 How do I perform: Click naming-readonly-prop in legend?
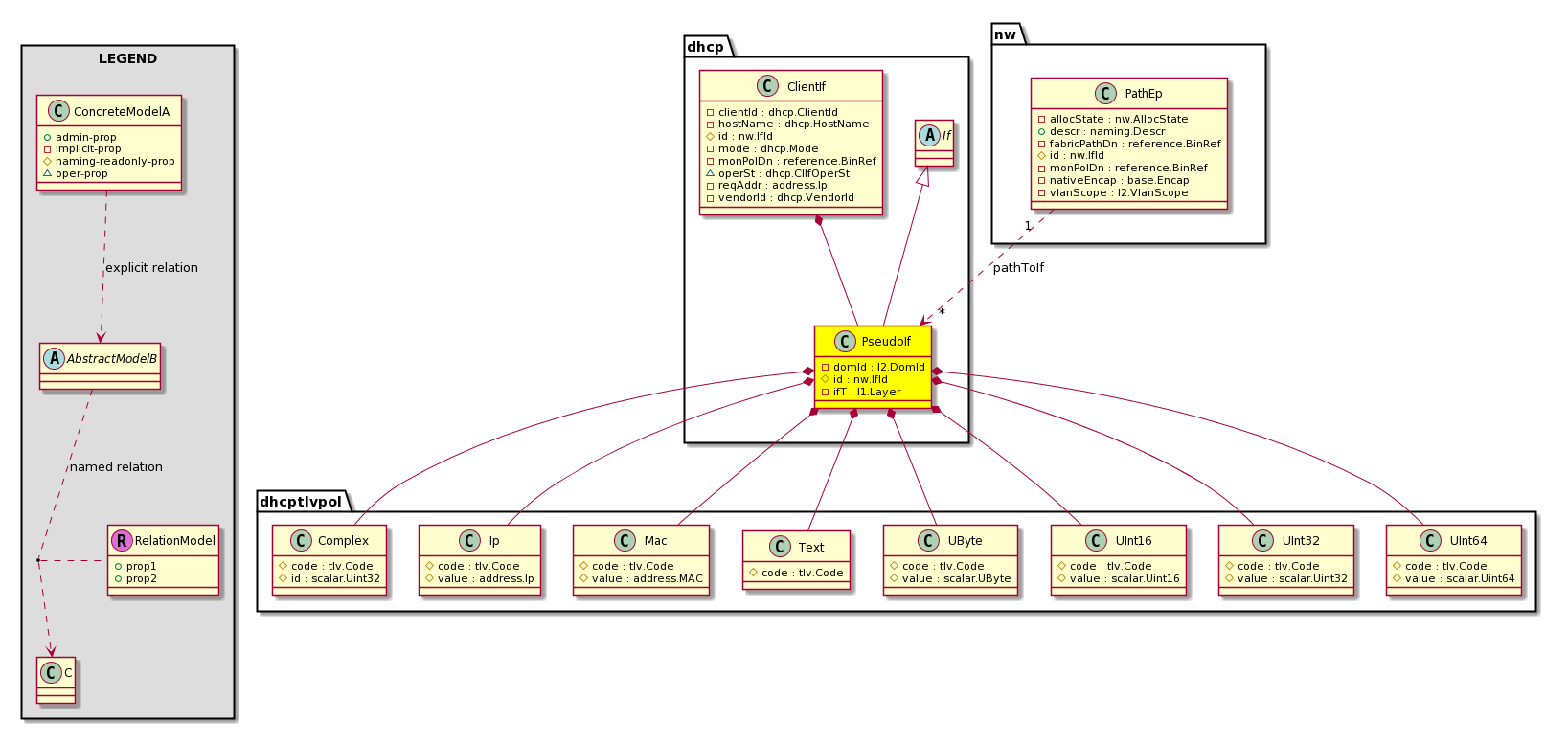[x=115, y=162]
